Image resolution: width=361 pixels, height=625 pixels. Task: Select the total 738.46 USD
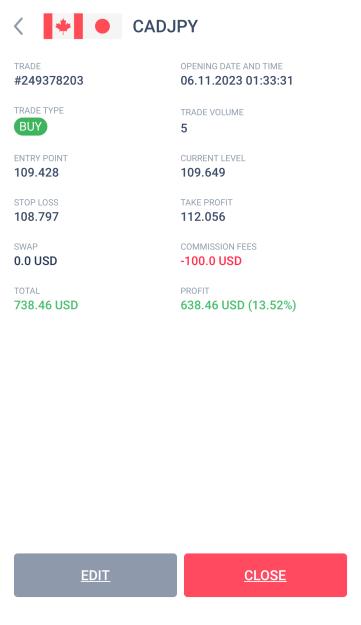46,305
